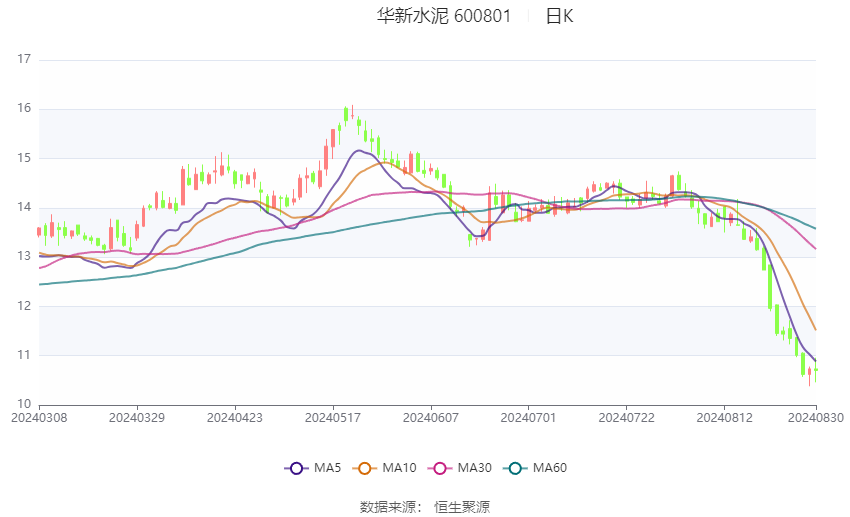
Task: Click the chart title 华新水泥 600801
Action: (443, 16)
